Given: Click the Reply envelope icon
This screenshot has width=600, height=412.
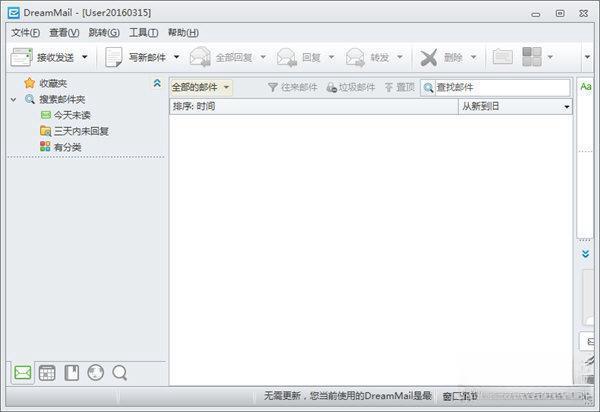Looking at the screenshot, I should click(x=287, y=57).
